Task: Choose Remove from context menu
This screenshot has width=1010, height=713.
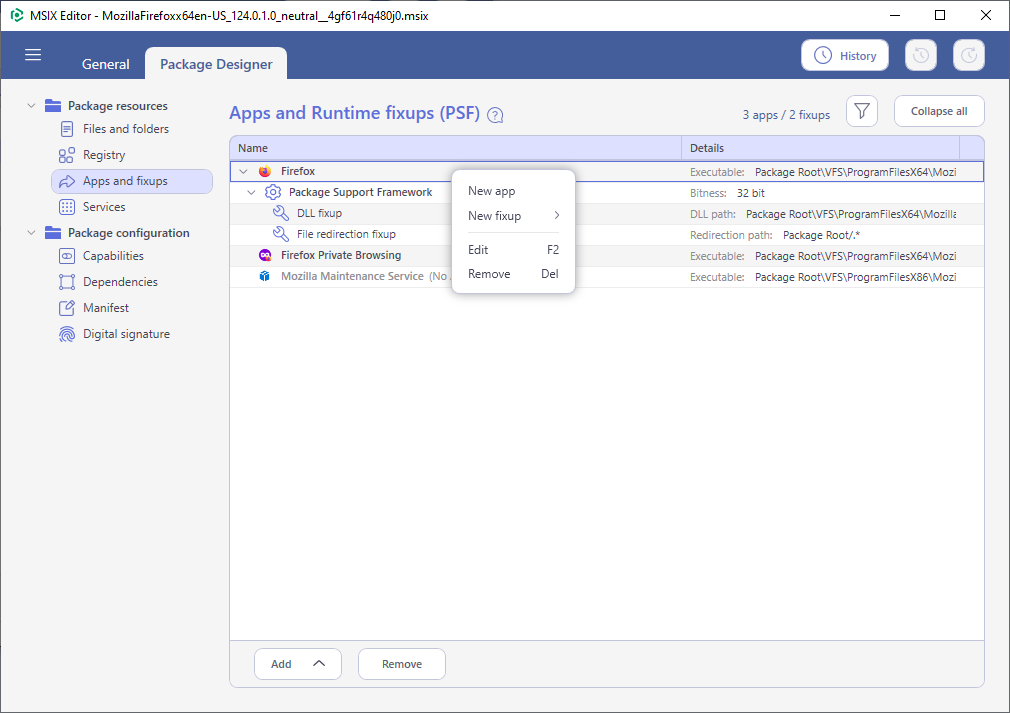Action: 513,274
